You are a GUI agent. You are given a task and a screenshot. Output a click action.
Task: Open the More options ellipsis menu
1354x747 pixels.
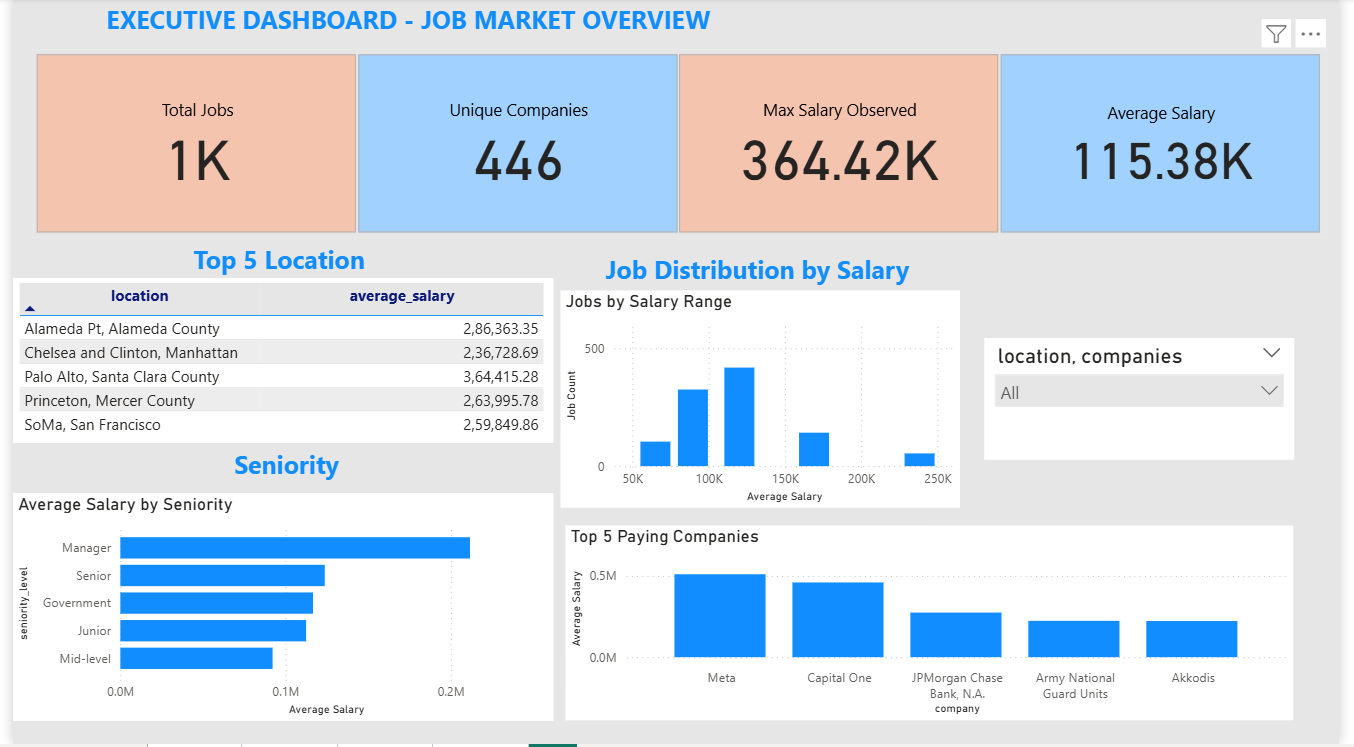click(1310, 33)
